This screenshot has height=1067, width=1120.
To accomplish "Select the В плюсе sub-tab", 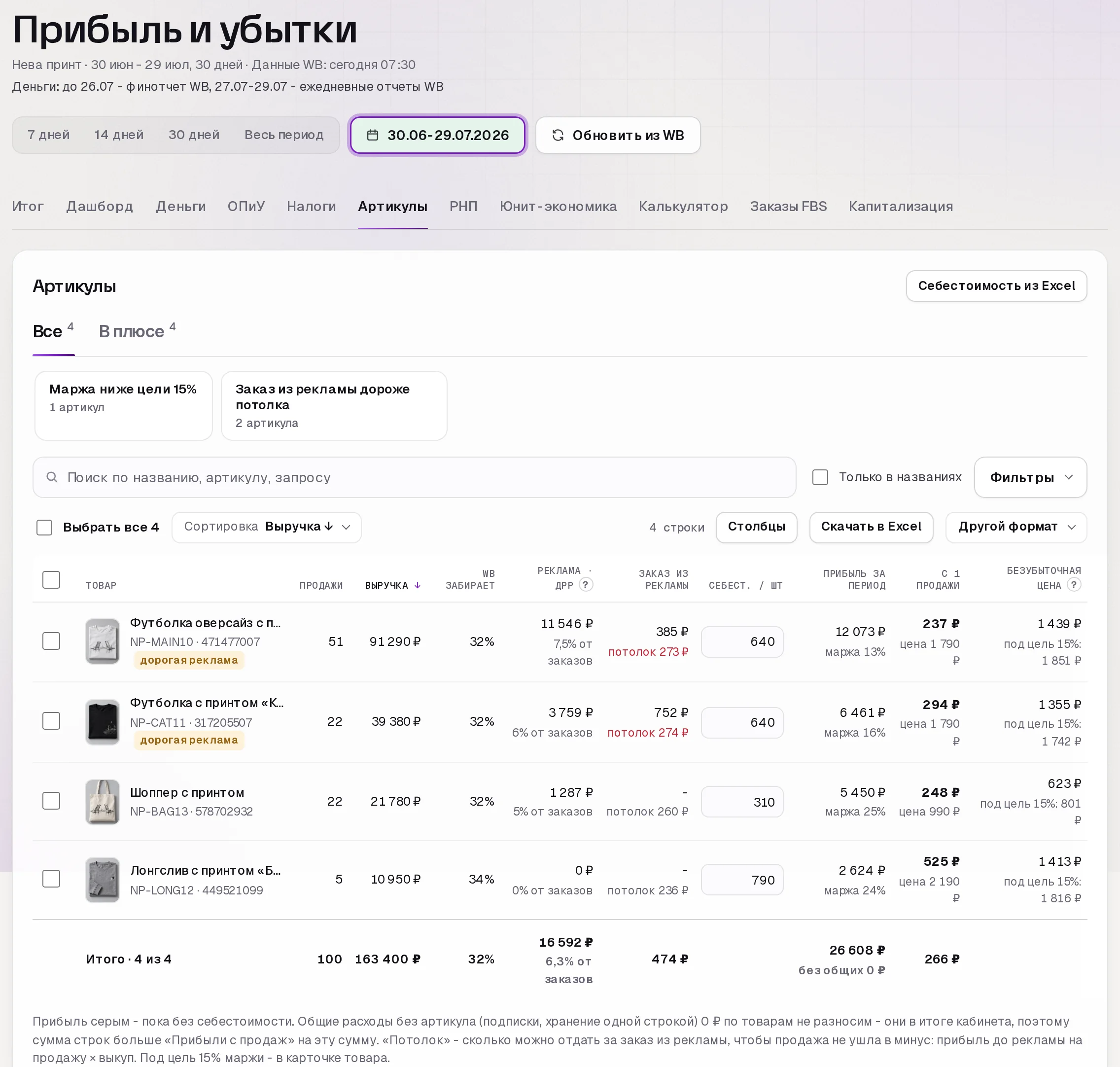I will click(137, 332).
